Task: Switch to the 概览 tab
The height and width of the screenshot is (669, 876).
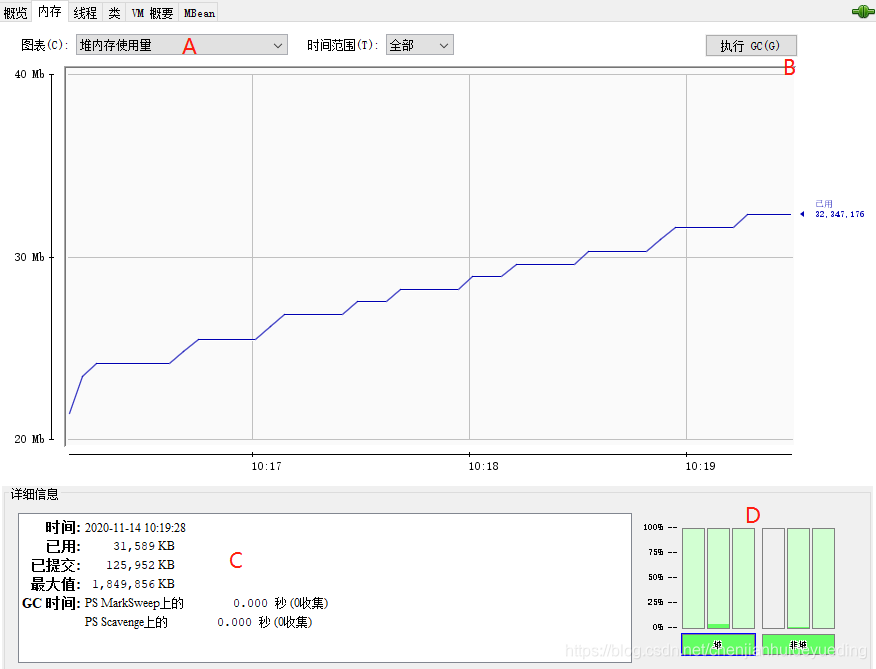Action: 15,13
